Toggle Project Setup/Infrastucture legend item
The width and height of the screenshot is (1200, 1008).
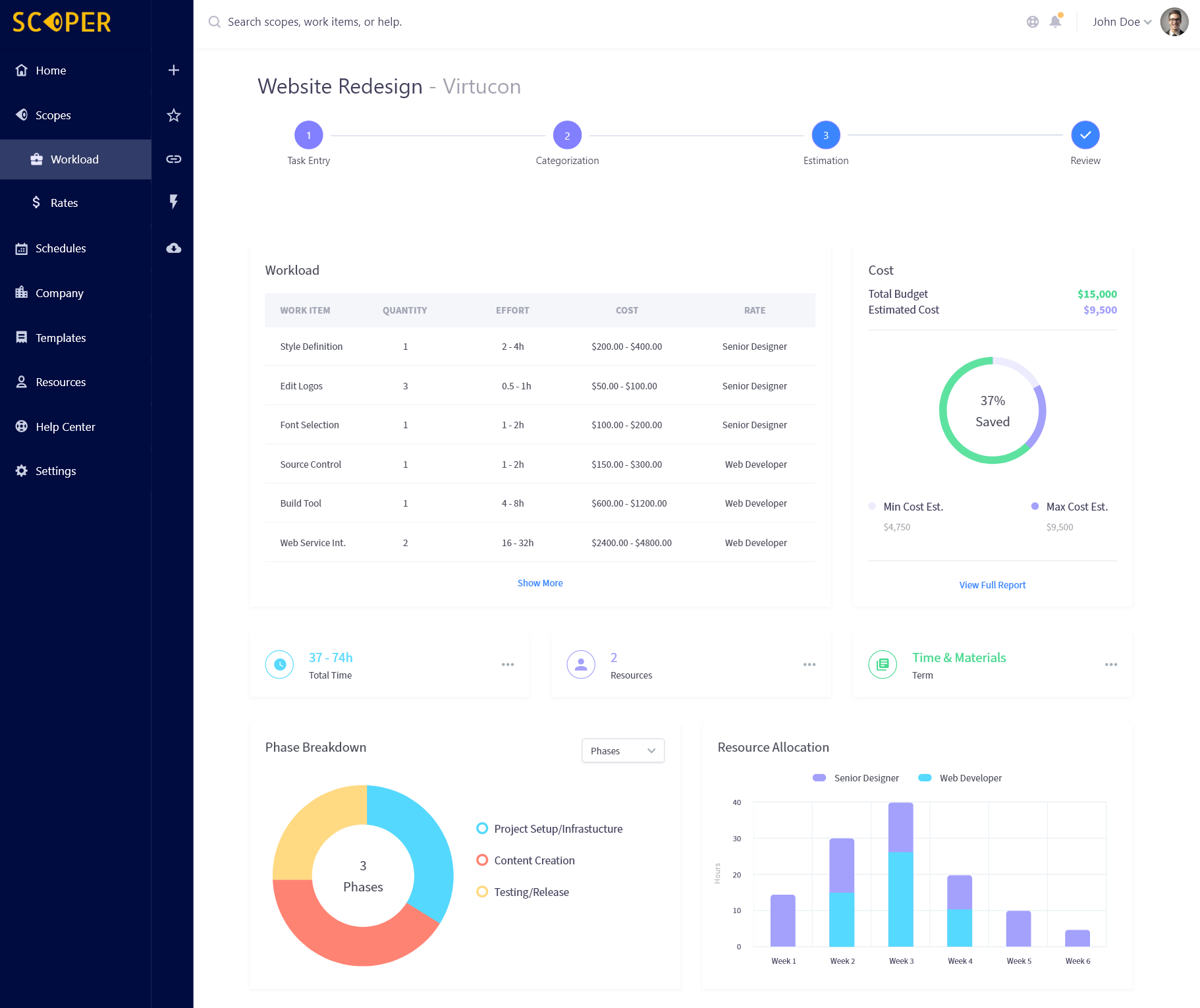(549, 829)
